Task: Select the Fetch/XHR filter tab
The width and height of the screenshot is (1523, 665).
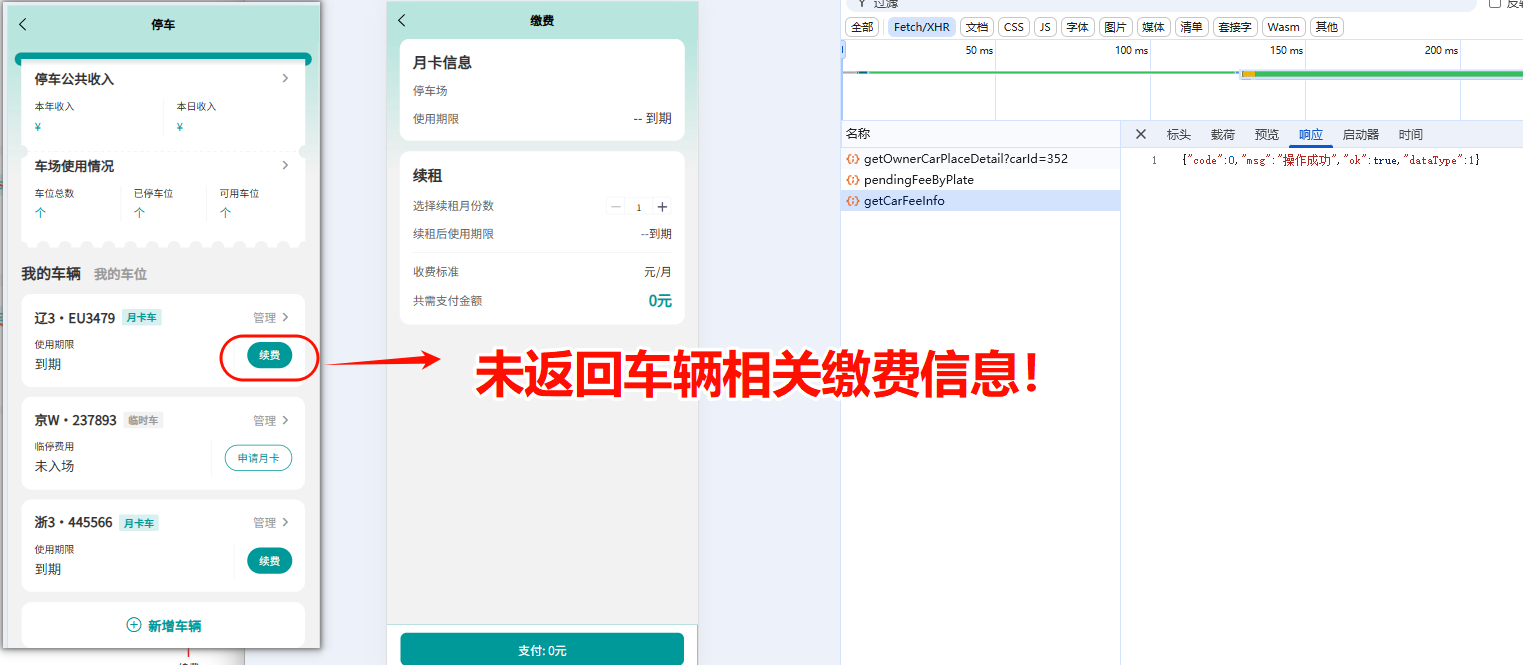Action: (921, 26)
